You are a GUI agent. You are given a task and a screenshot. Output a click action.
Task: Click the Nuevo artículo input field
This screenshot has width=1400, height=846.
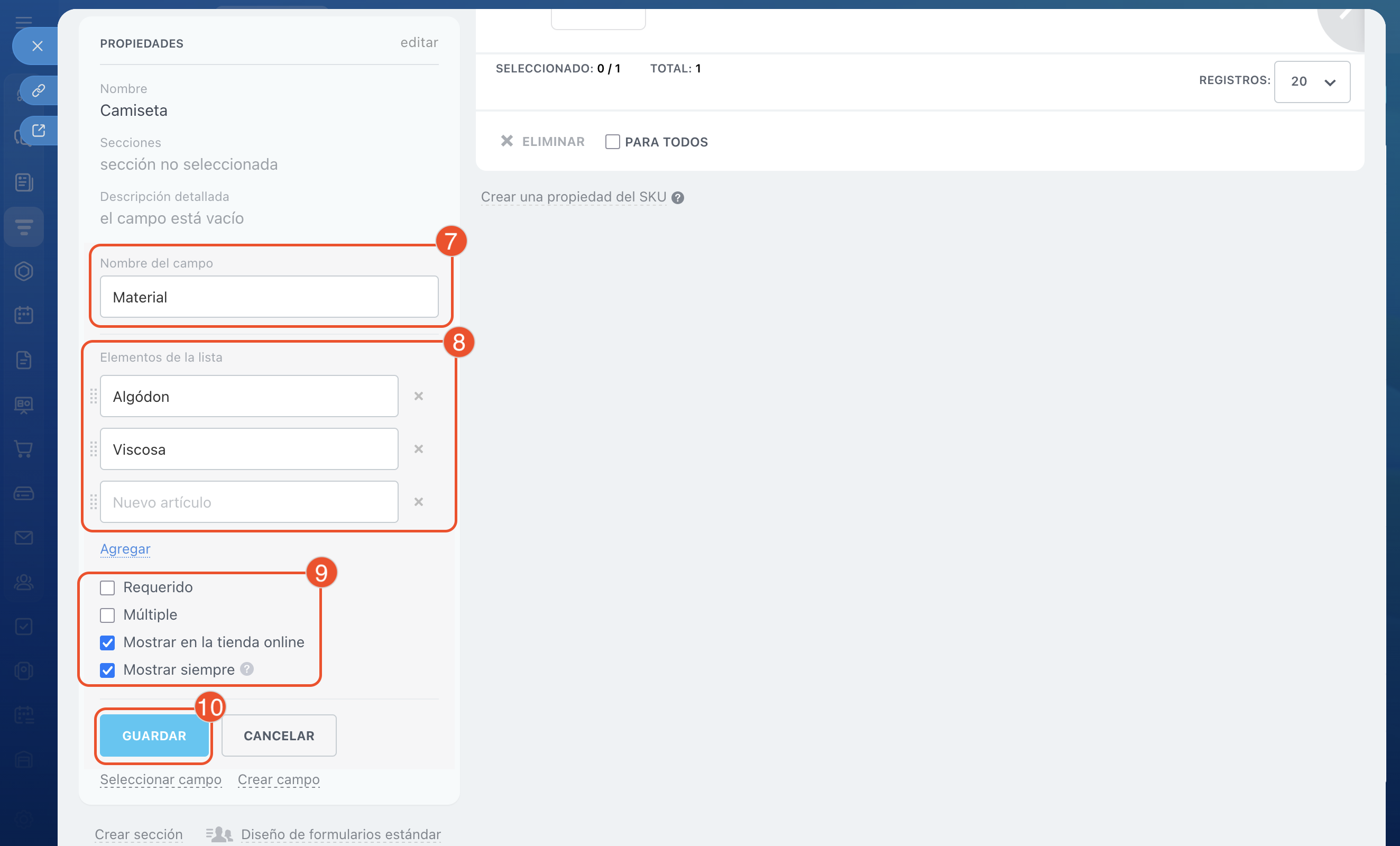pyautogui.click(x=249, y=502)
